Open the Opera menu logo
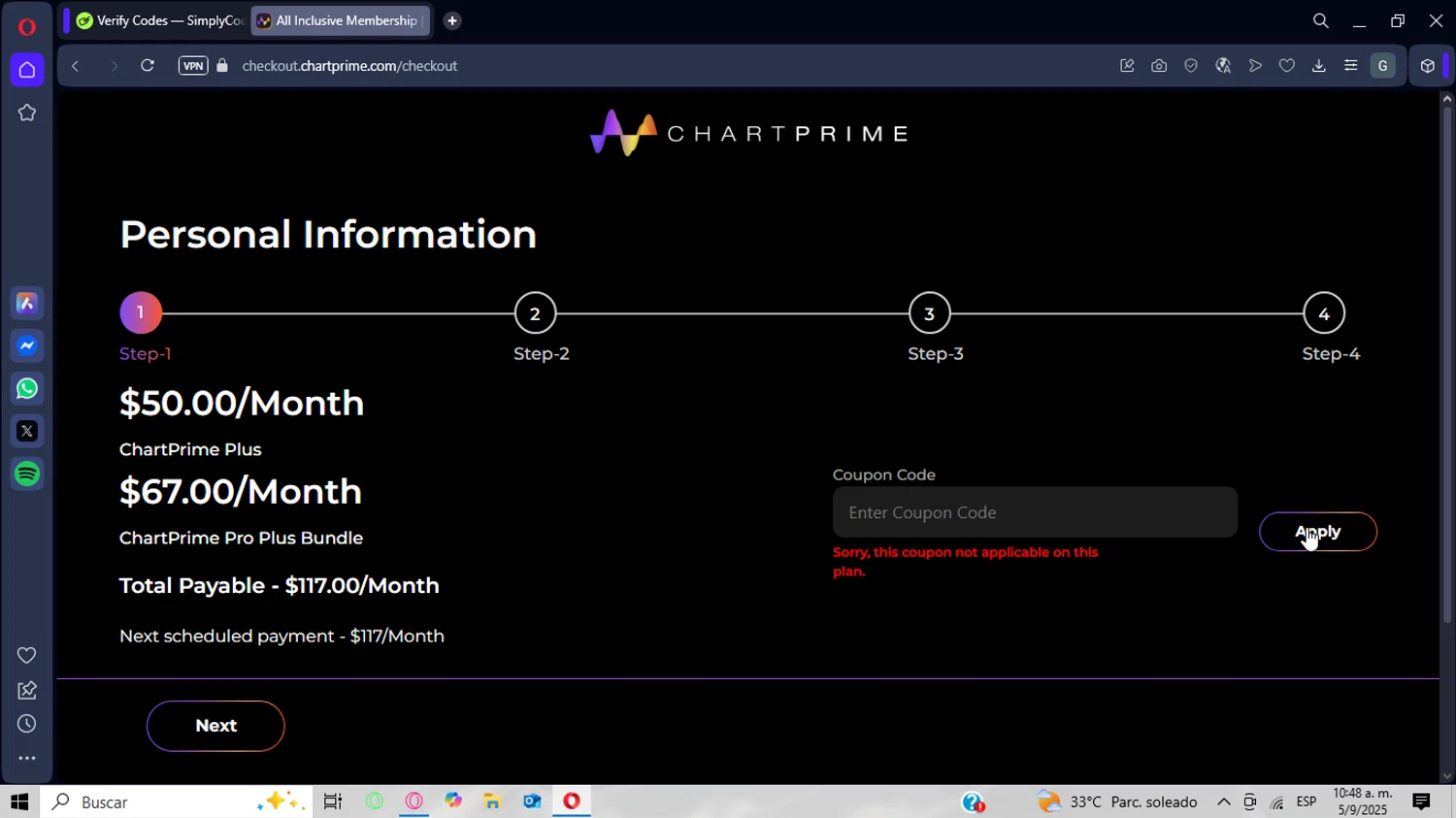1456x818 pixels. tap(27, 26)
